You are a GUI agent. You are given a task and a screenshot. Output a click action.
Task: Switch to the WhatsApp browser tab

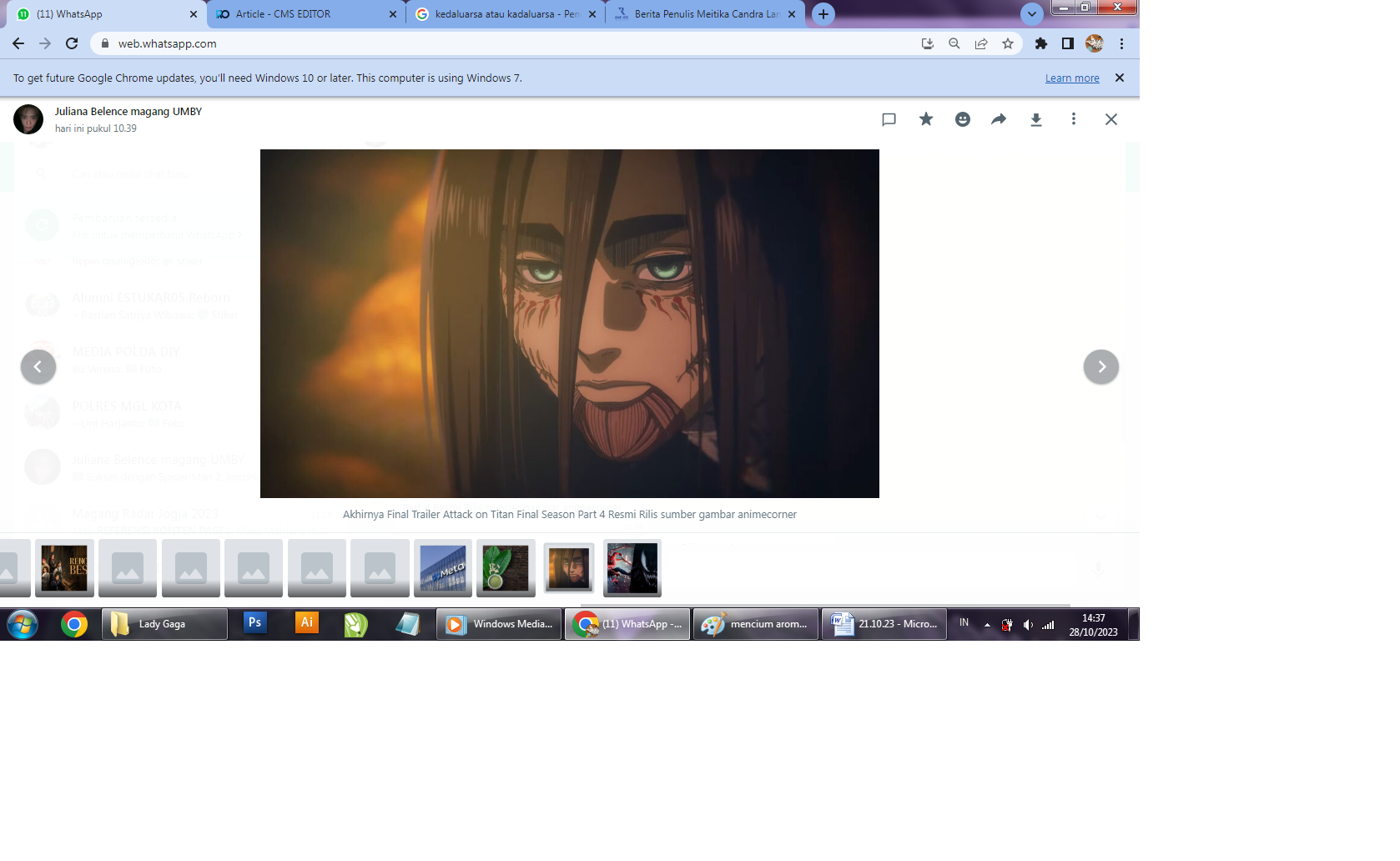pos(104,14)
